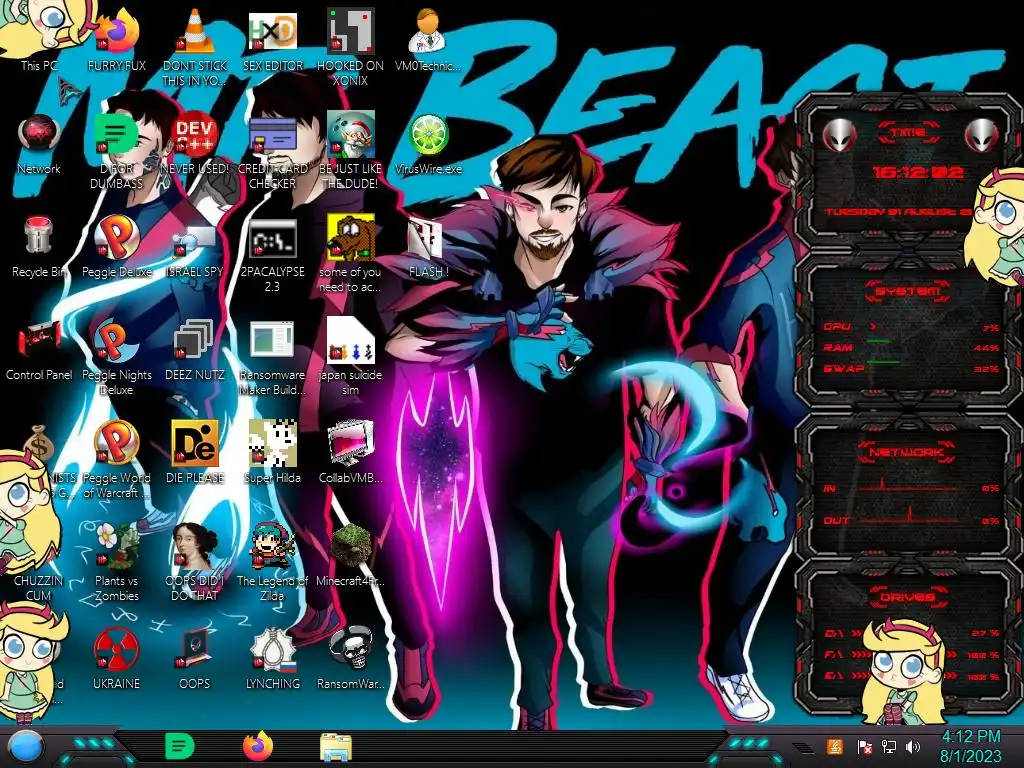Open Firefox from the taskbar
The image size is (1024, 768).
(x=258, y=746)
